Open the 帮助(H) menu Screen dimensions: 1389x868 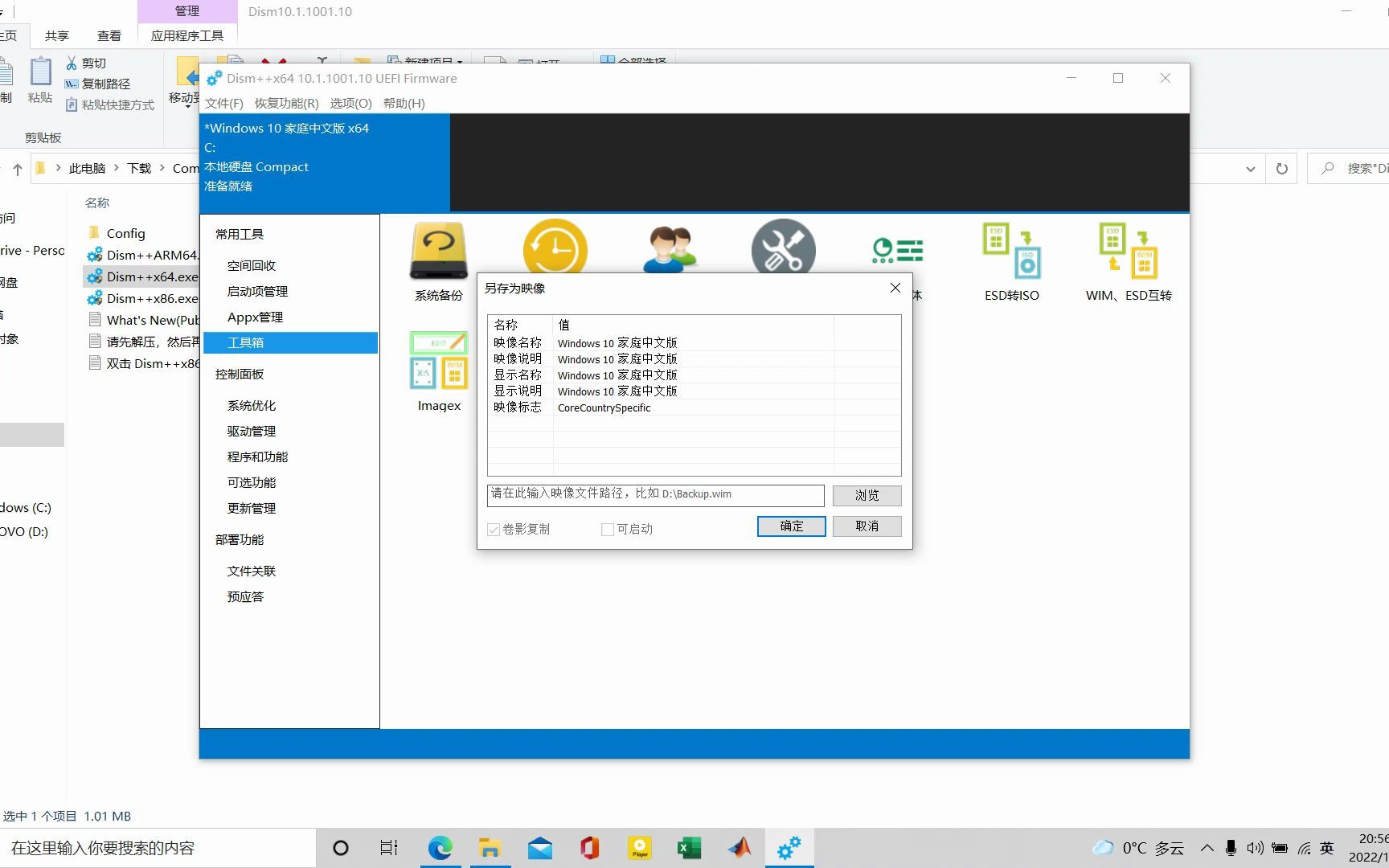(404, 103)
